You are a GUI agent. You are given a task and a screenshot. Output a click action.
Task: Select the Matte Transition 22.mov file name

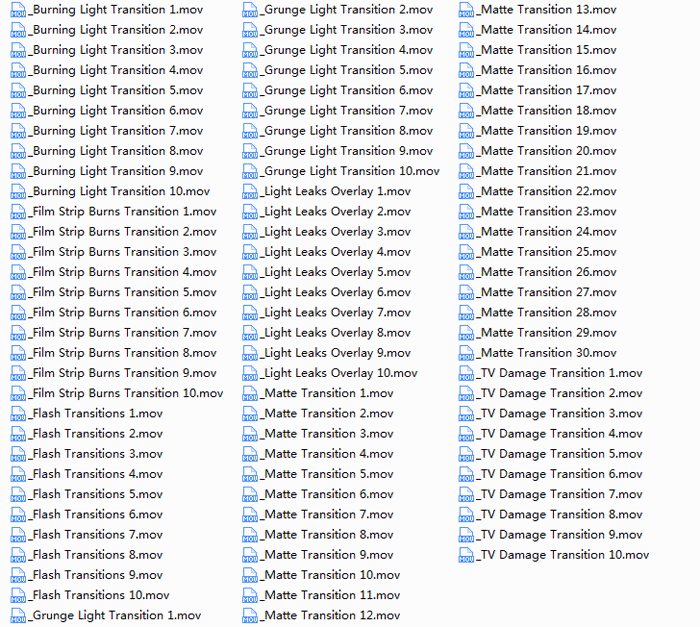click(547, 191)
